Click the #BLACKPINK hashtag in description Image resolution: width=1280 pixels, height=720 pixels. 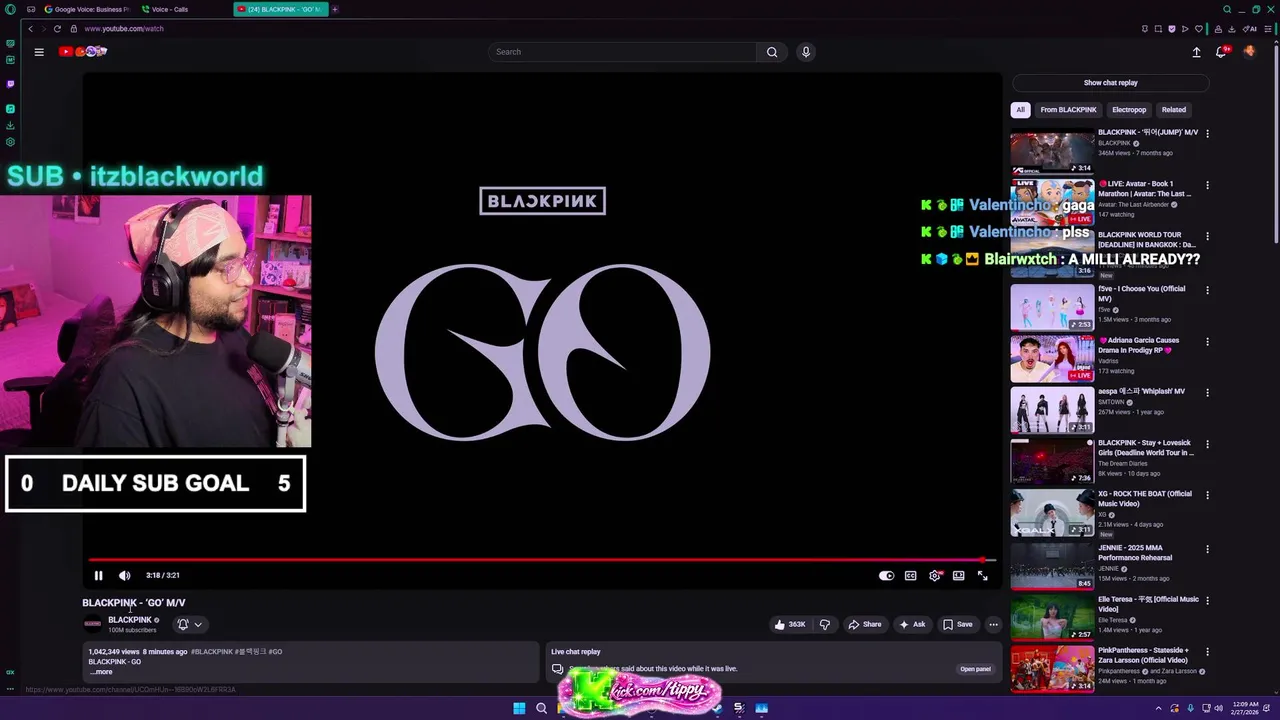click(x=212, y=652)
